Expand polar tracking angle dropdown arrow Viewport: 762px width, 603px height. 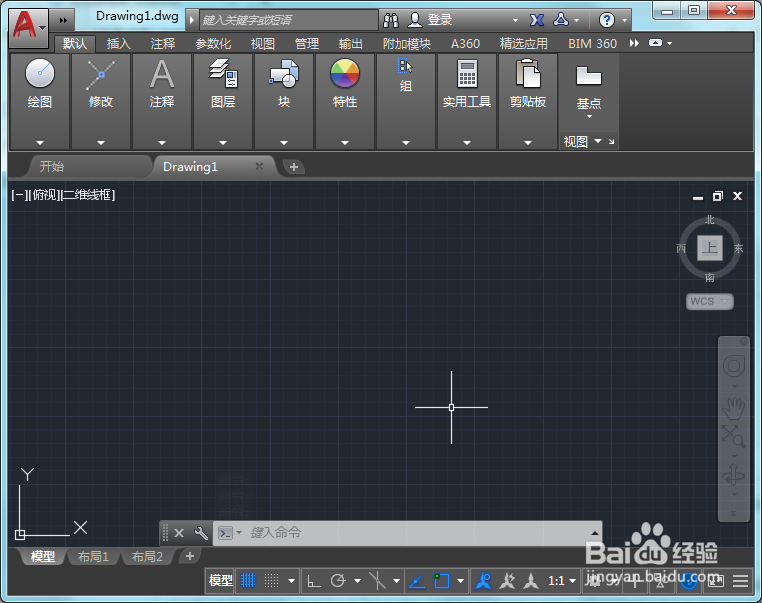pyautogui.click(x=358, y=581)
